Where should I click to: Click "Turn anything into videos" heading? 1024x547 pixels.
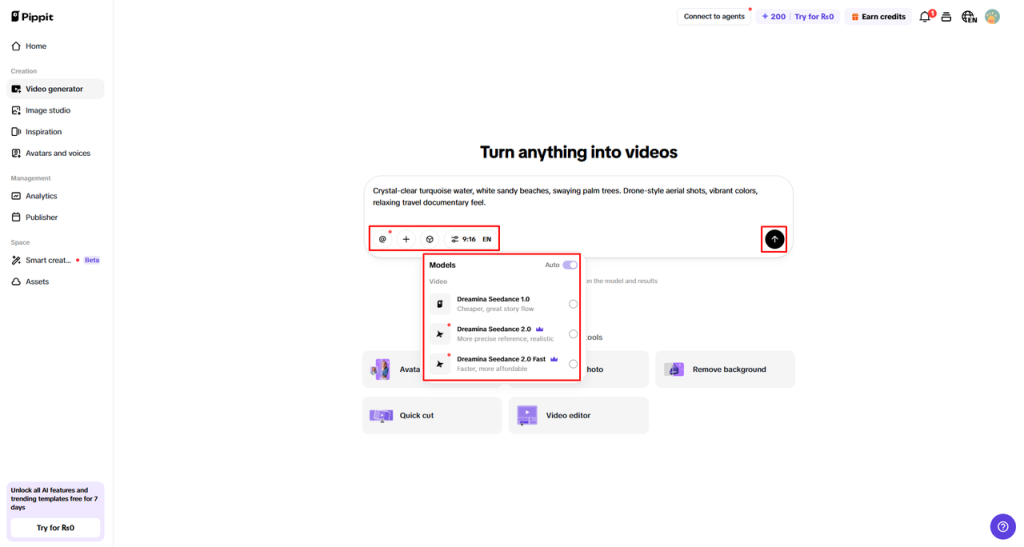(579, 152)
